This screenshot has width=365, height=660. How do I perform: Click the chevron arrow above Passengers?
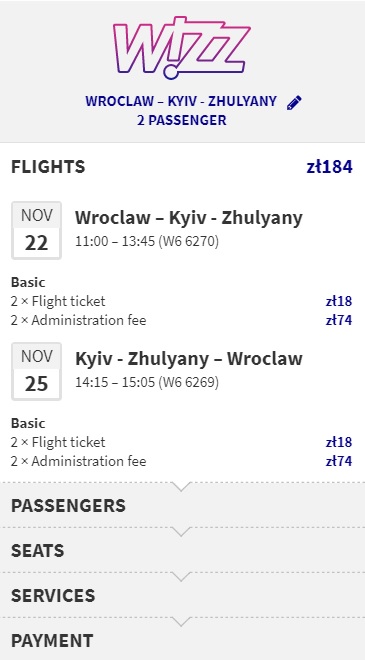(181, 487)
